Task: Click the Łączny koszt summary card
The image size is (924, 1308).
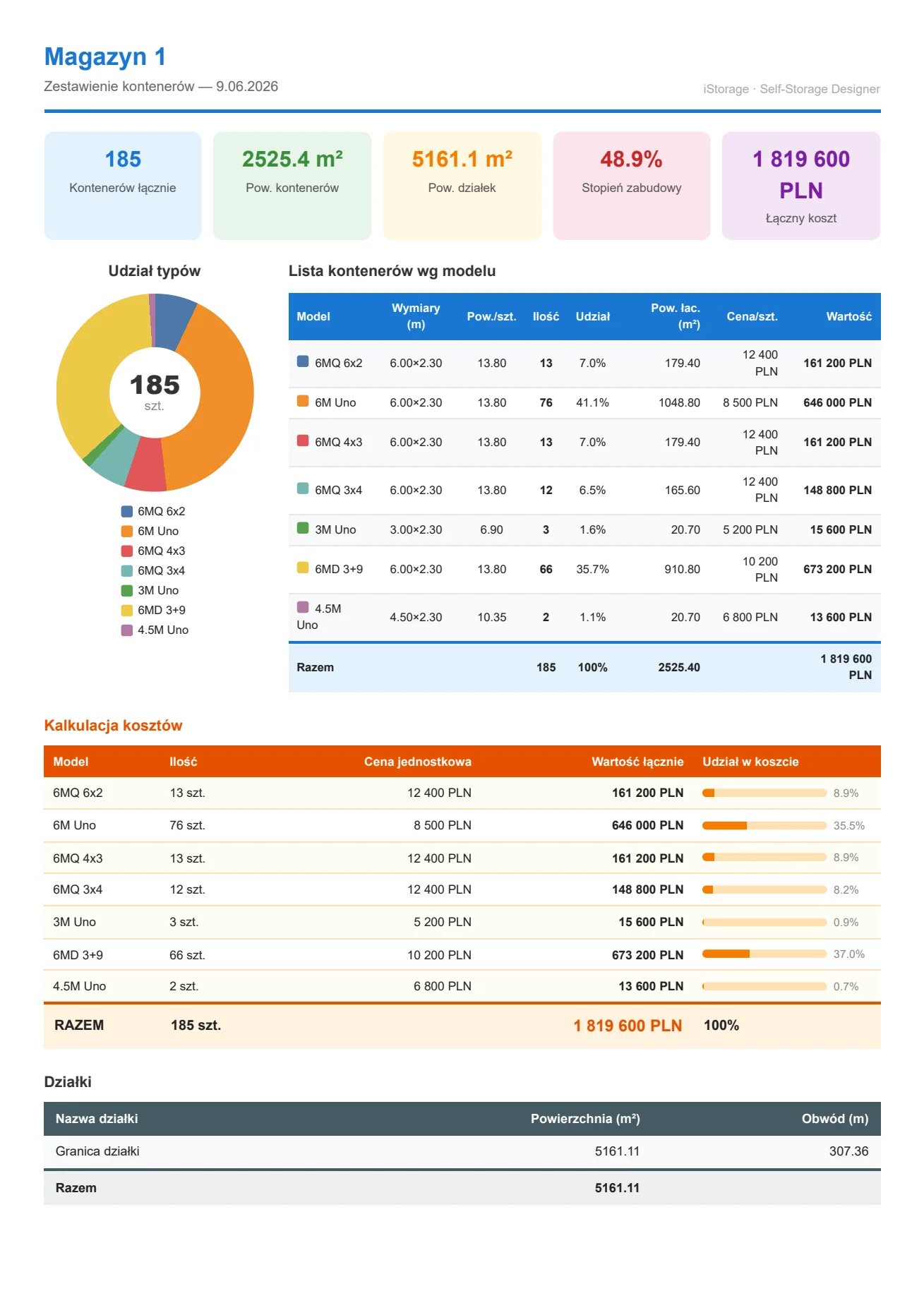Action: [801, 186]
